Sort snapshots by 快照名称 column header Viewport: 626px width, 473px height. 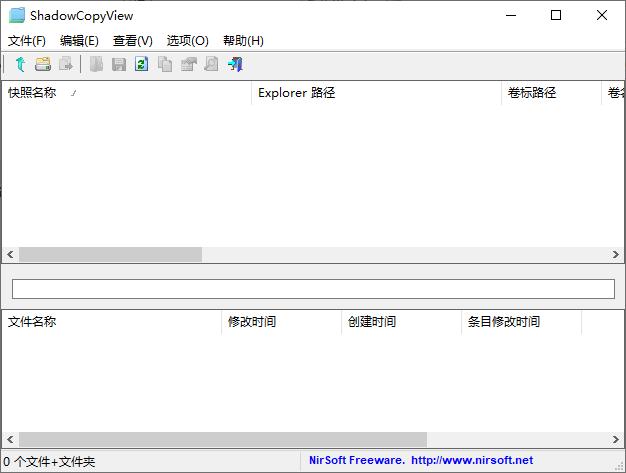point(32,93)
